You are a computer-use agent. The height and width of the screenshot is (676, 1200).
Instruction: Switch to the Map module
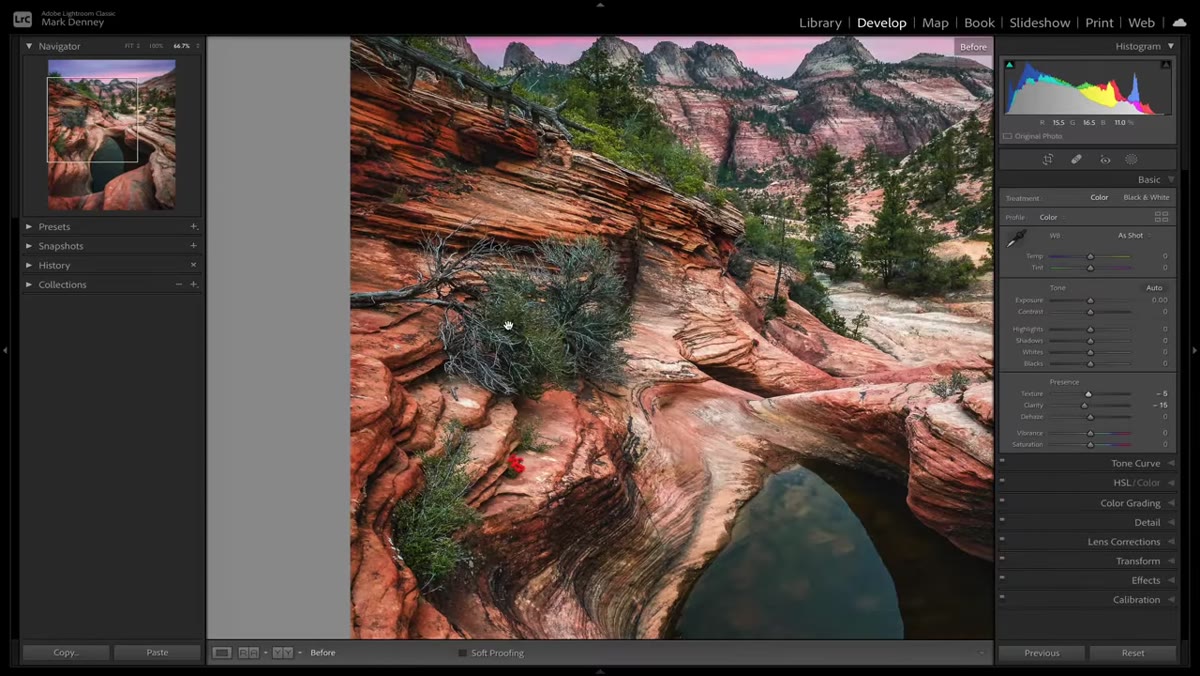pyautogui.click(x=935, y=22)
